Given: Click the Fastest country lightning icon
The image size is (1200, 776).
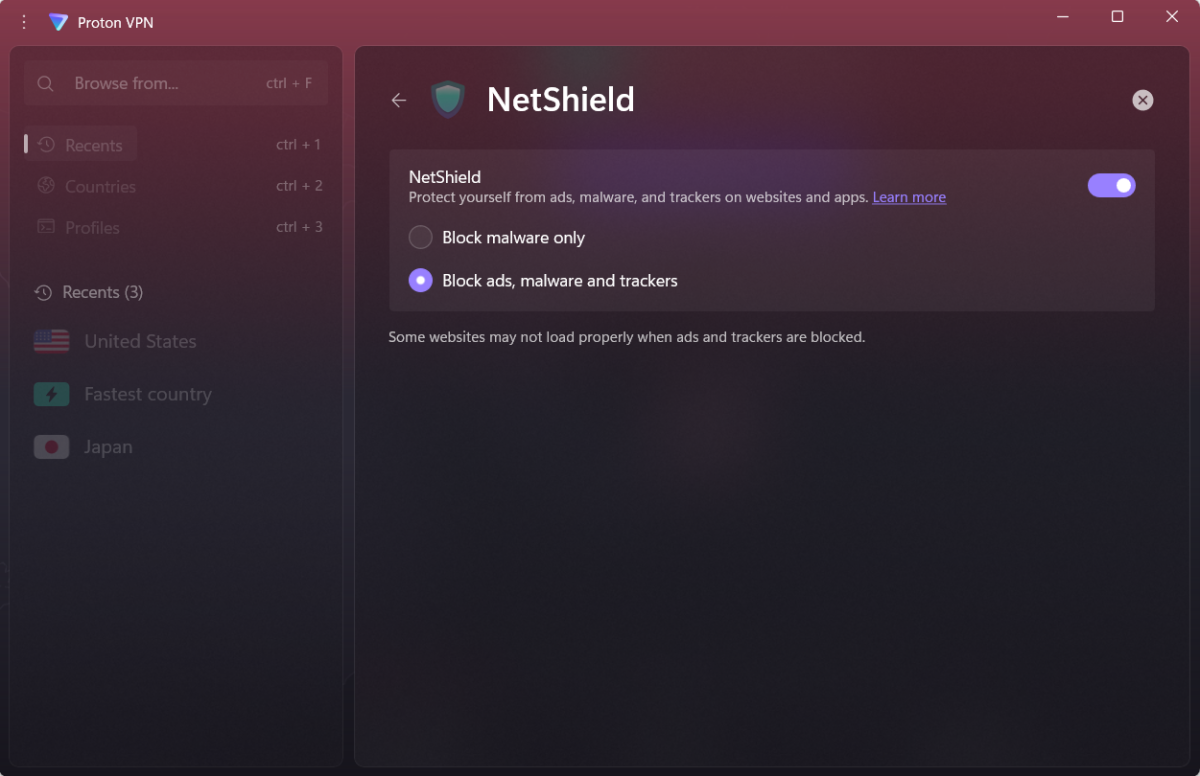Looking at the screenshot, I should point(52,394).
